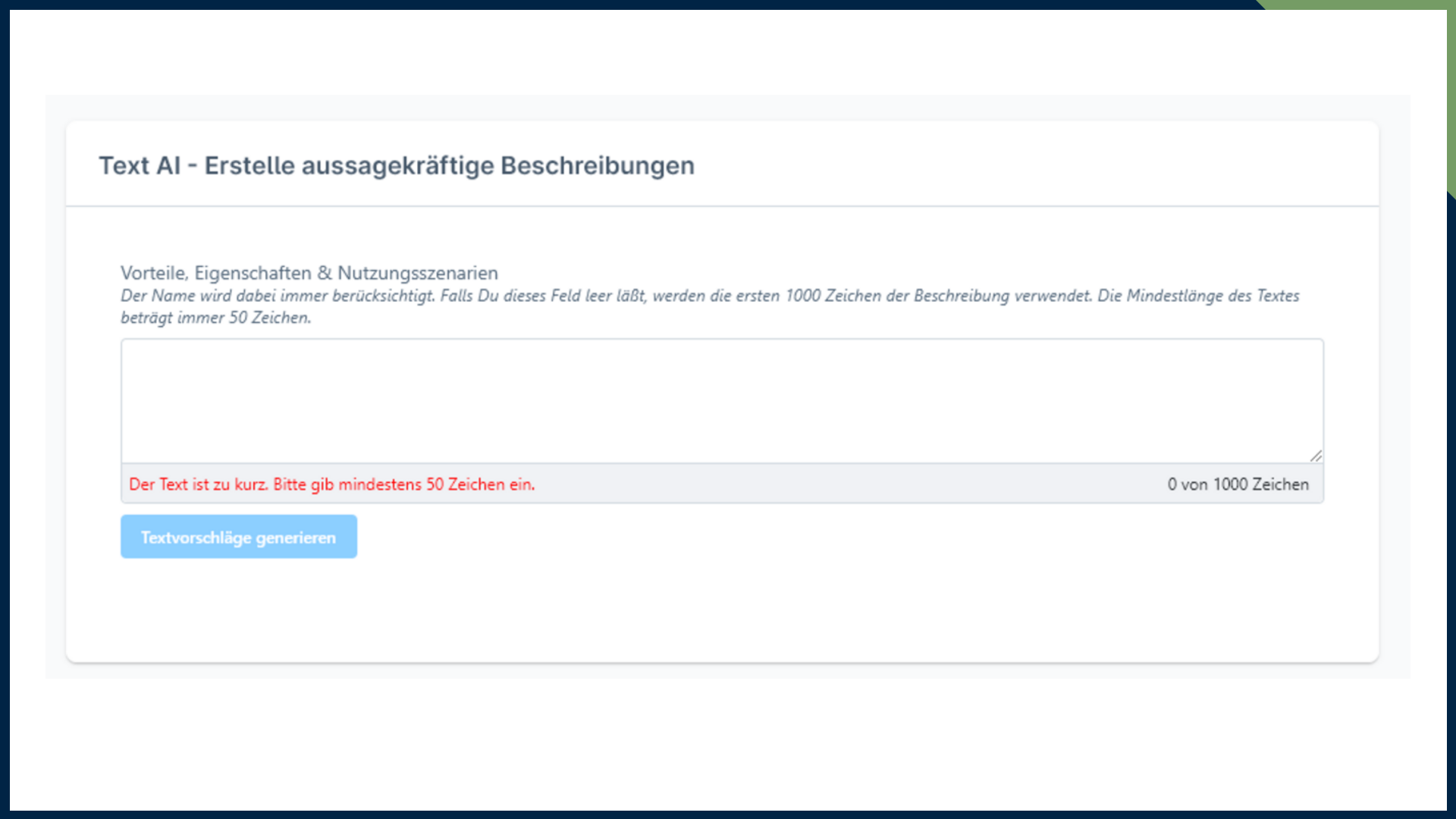Click the hint line beträgt immer 50 Zeichen

tap(215, 318)
